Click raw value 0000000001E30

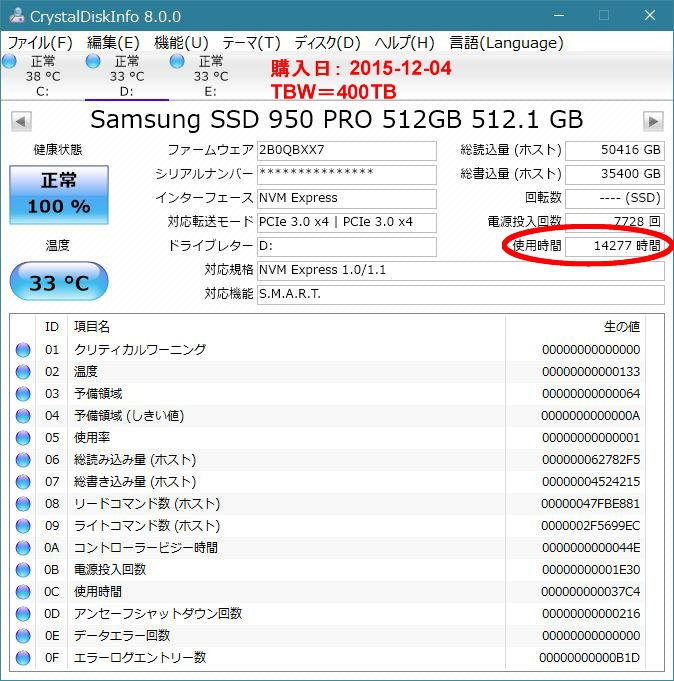(591, 569)
